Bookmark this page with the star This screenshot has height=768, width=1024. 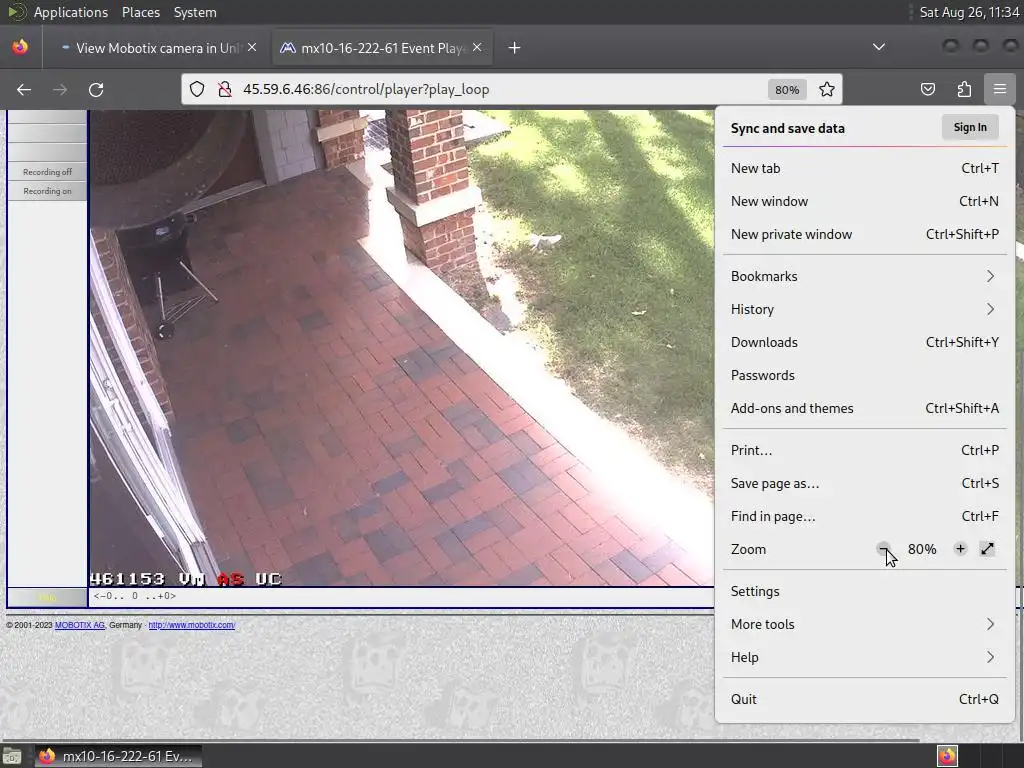(827, 89)
